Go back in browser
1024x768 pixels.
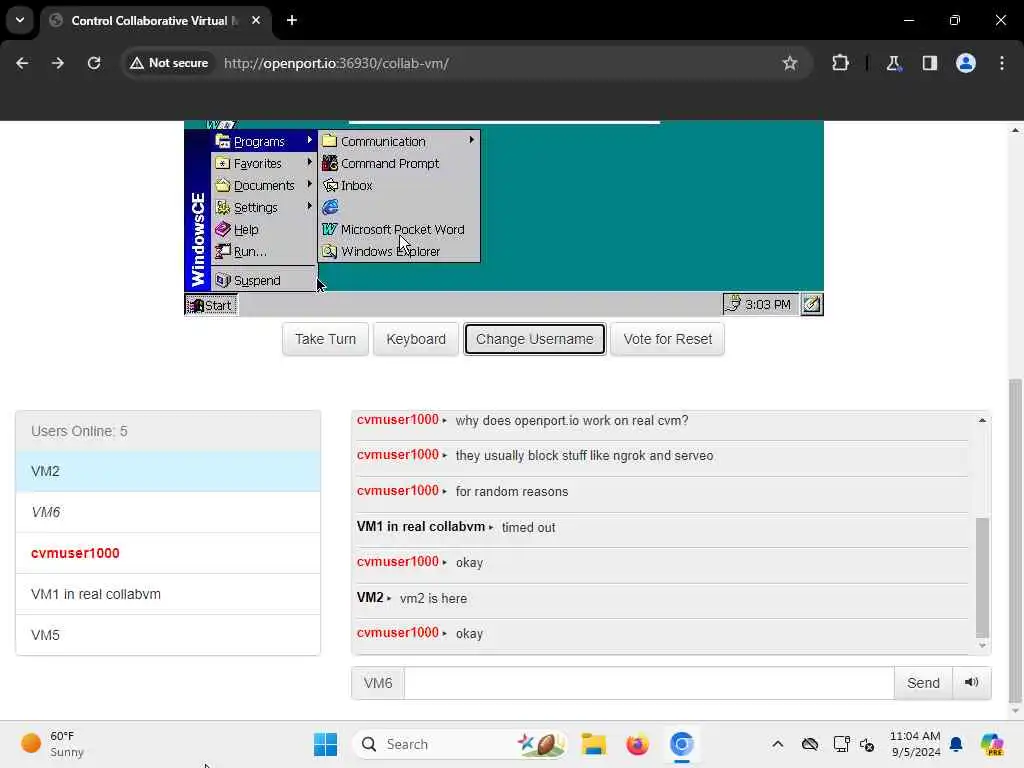click(x=22, y=63)
